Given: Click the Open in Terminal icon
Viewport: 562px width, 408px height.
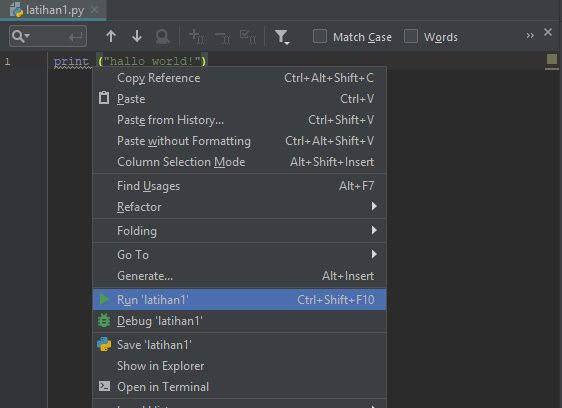Looking at the screenshot, I should point(104,386).
